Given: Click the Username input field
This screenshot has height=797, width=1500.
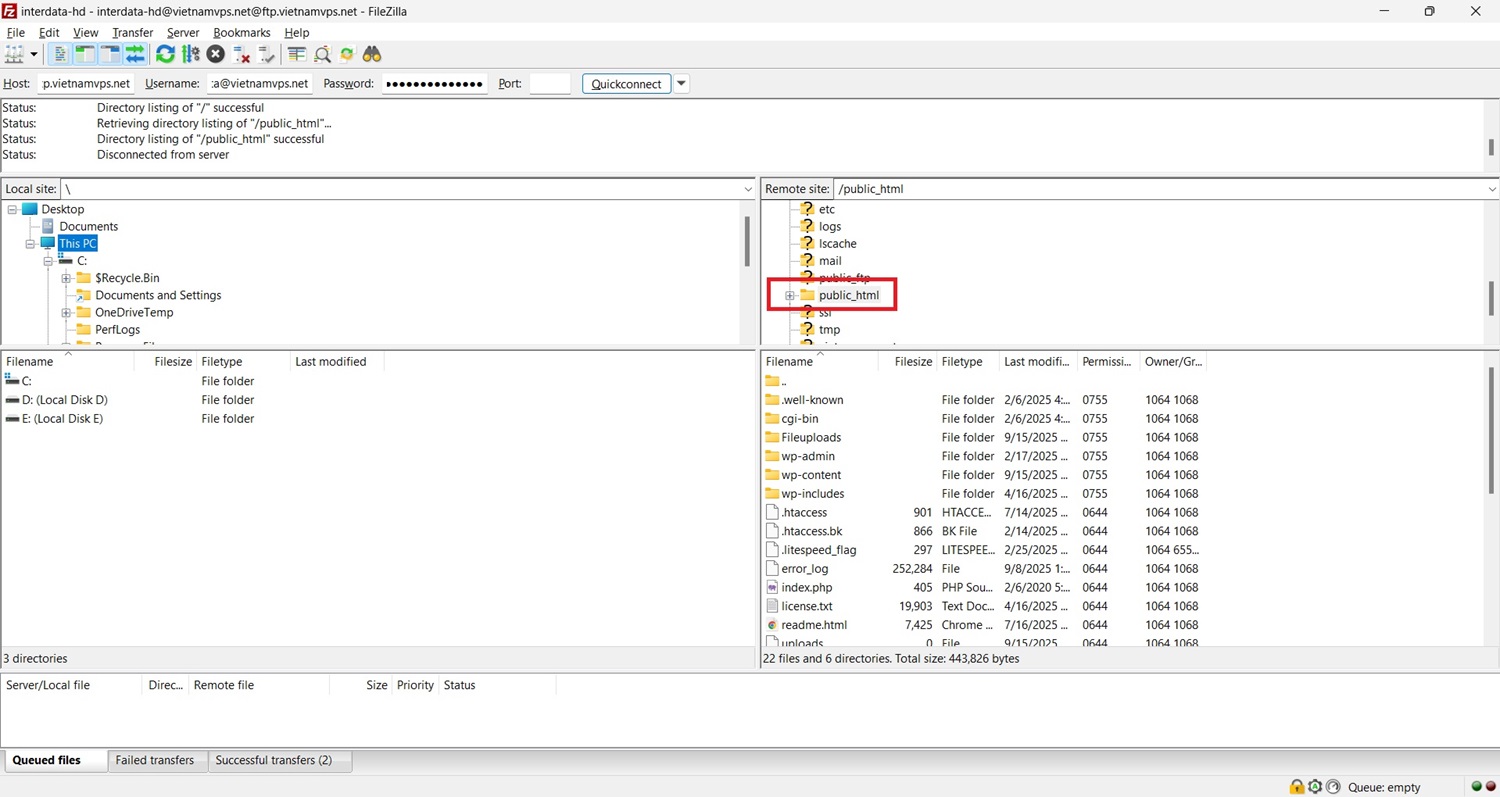Looking at the screenshot, I should (260, 84).
